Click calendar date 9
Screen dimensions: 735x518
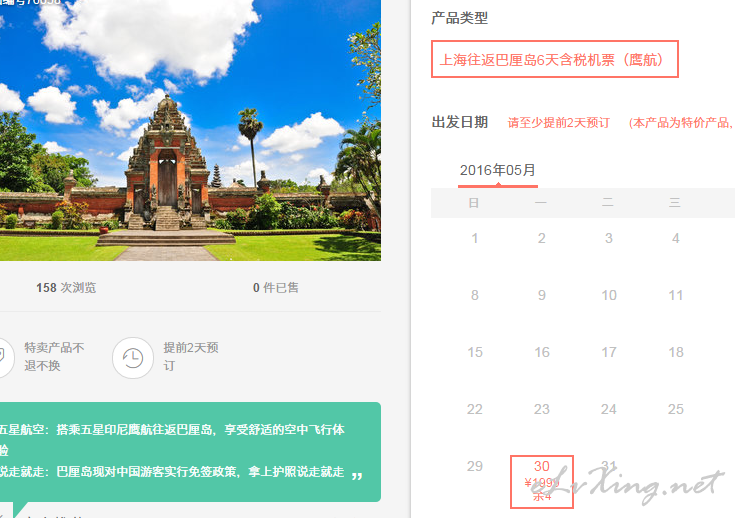coord(542,295)
